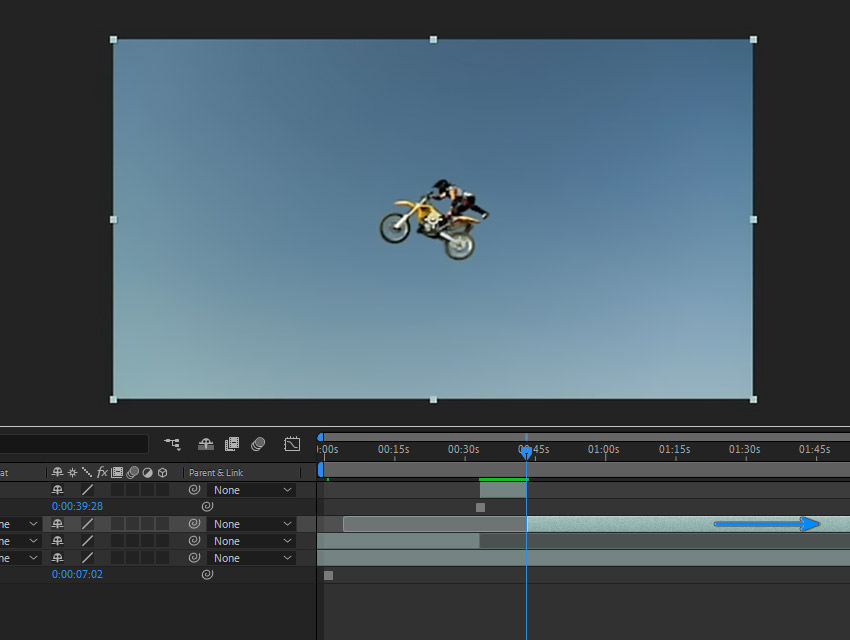Open the first layer's Parent None dropdown
Viewport: 850px width, 640px height.
click(252, 490)
